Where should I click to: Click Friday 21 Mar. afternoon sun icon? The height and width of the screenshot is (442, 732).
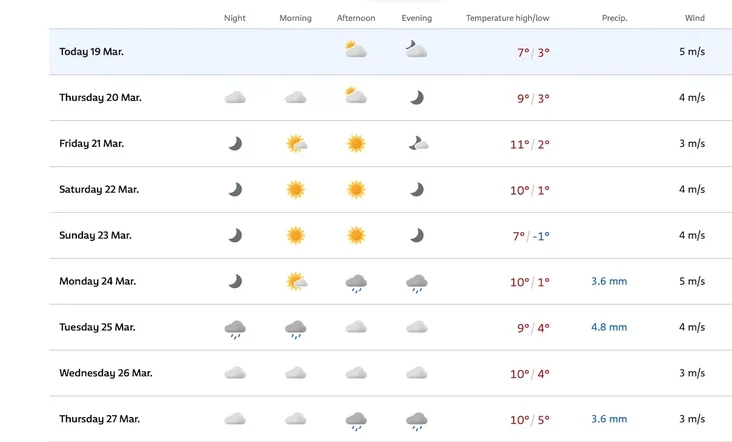(x=356, y=143)
